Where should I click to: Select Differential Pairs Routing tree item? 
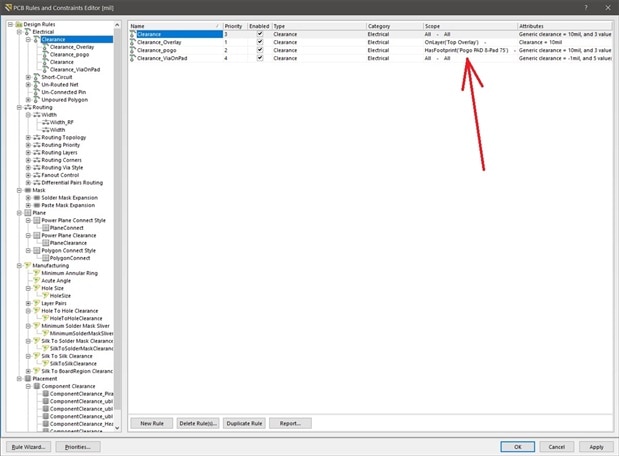72,183
